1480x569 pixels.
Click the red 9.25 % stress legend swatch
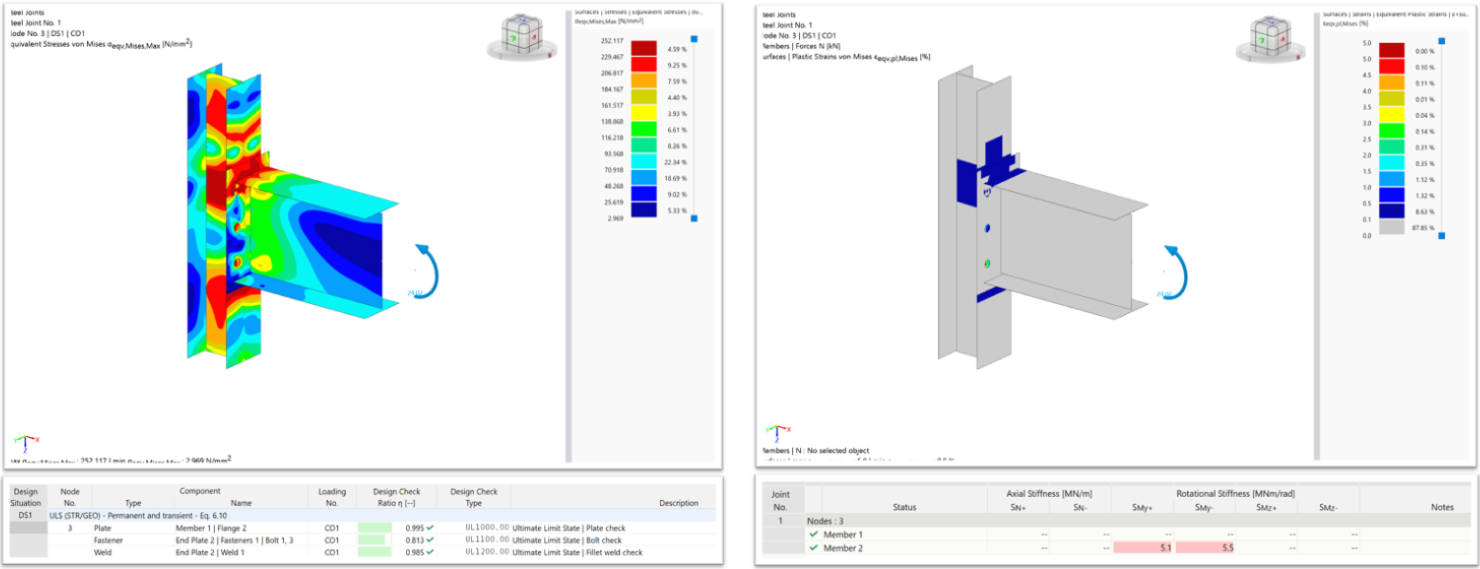(643, 62)
